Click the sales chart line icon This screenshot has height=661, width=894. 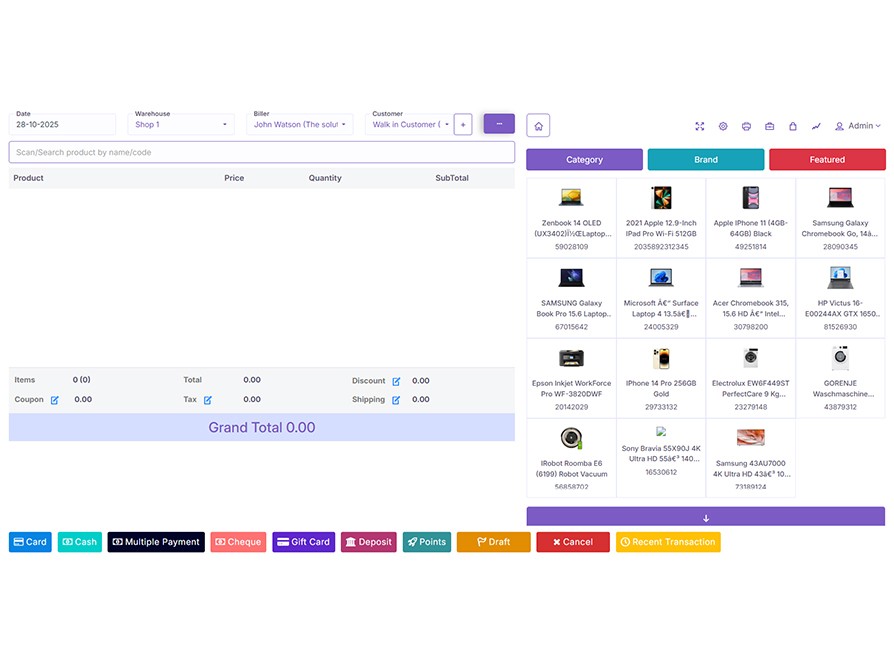[x=816, y=126]
